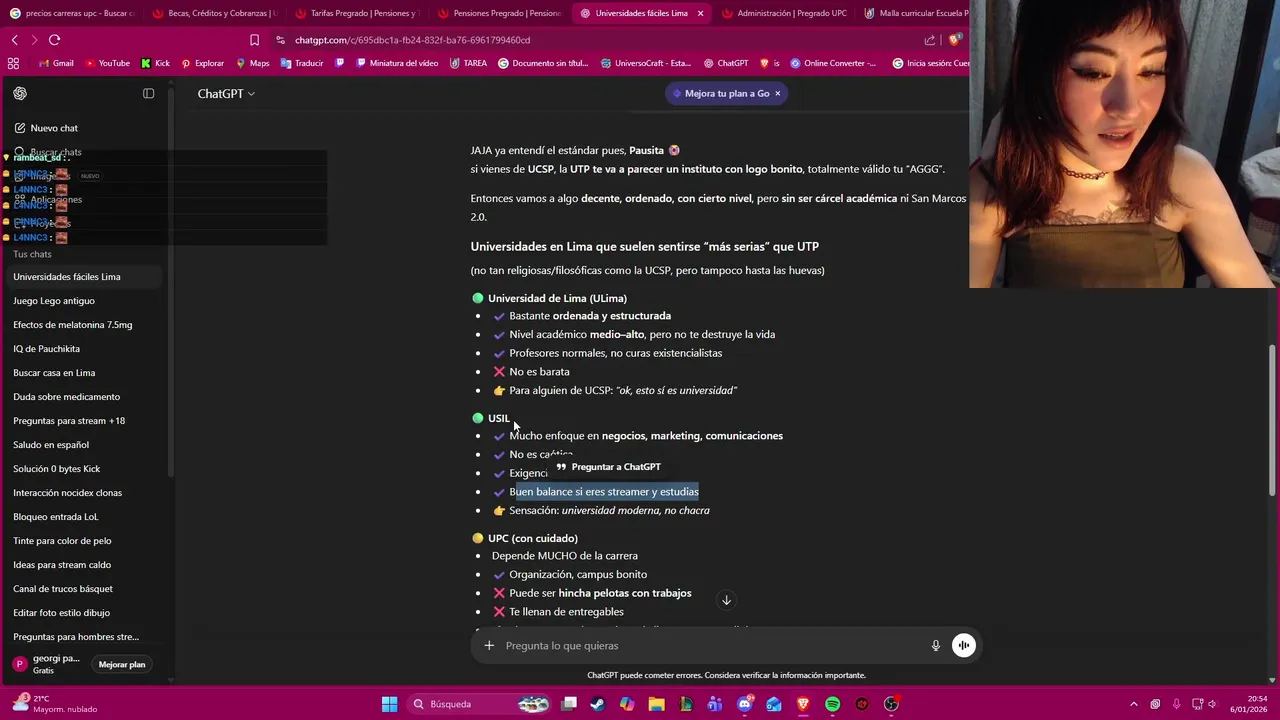Viewport: 1280px width, 720px height.
Task: Open Solución 0 bytes Kick chat
Action: click(x=57, y=469)
